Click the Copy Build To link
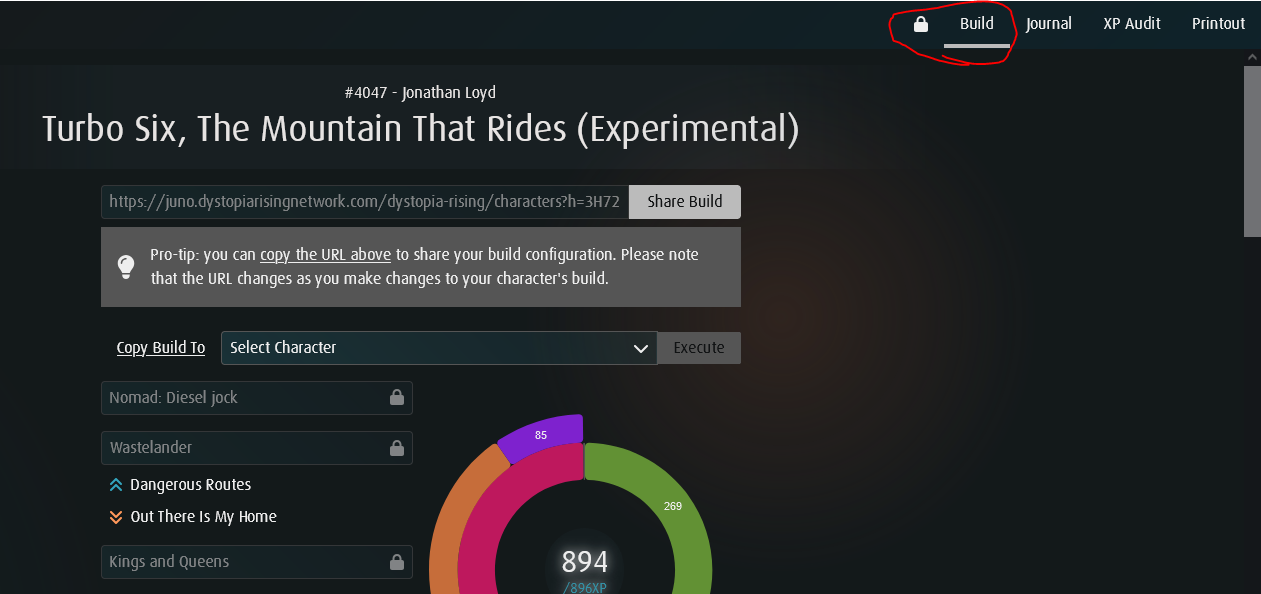This screenshot has height=594, width=1261. [x=161, y=348]
